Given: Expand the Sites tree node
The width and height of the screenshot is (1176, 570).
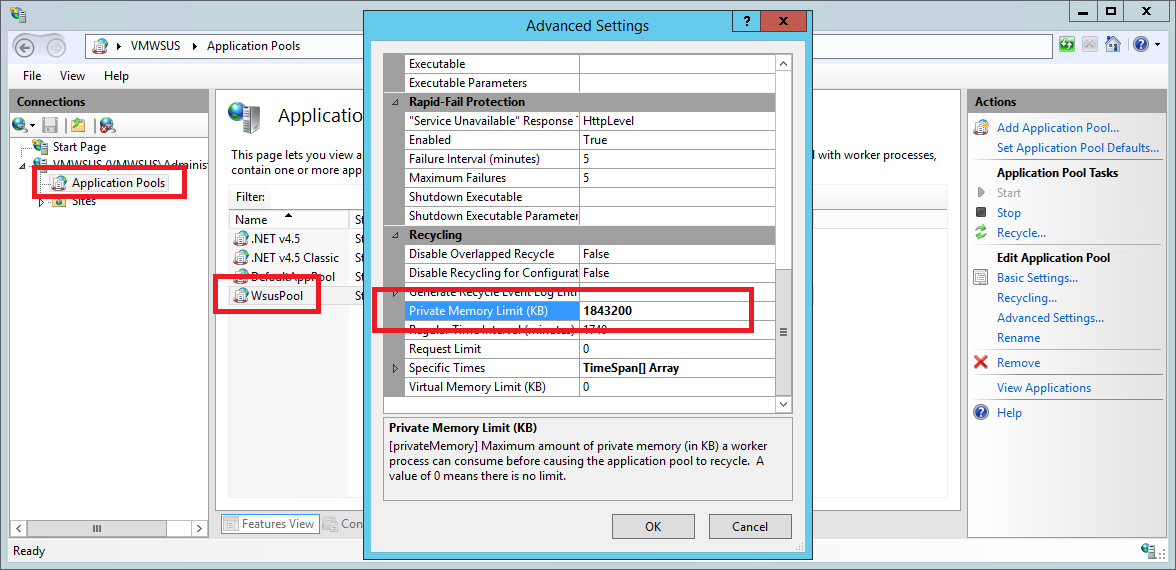Looking at the screenshot, I should click(41, 201).
